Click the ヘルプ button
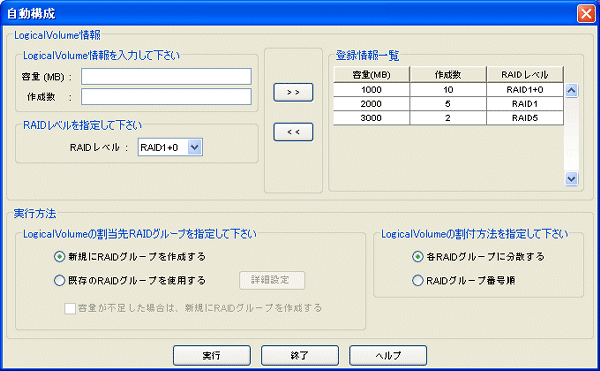This screenshot has width=600, height=371. coord(388,356)
